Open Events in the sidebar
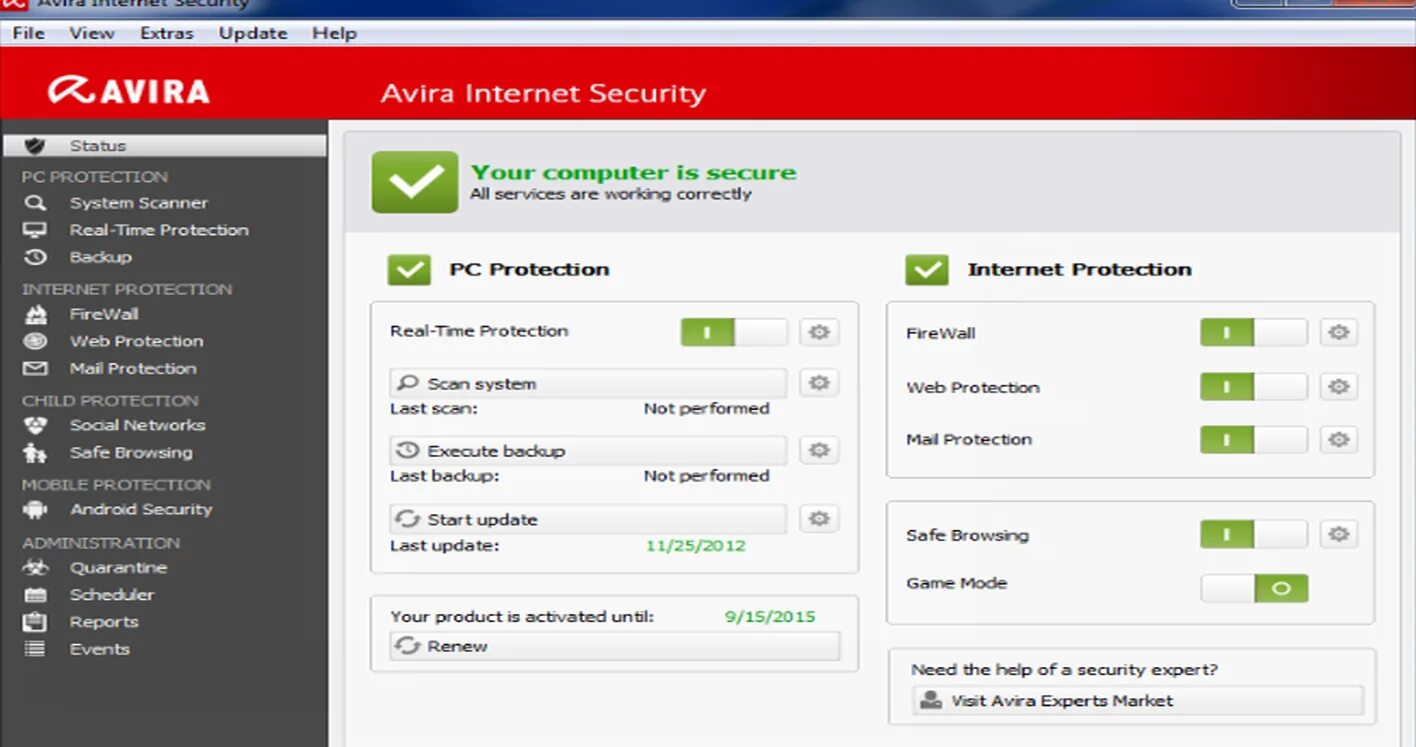 (99, 649)
